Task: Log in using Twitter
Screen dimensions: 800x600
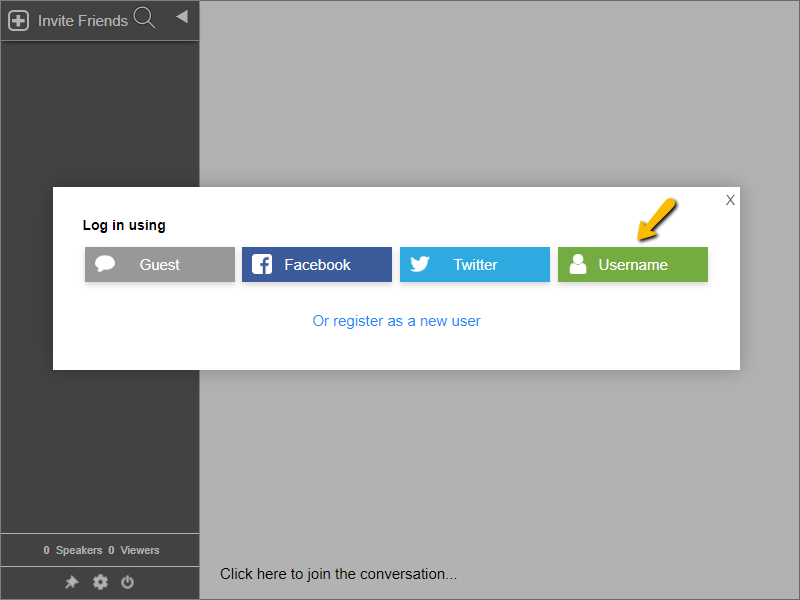Action: point(474,264)
